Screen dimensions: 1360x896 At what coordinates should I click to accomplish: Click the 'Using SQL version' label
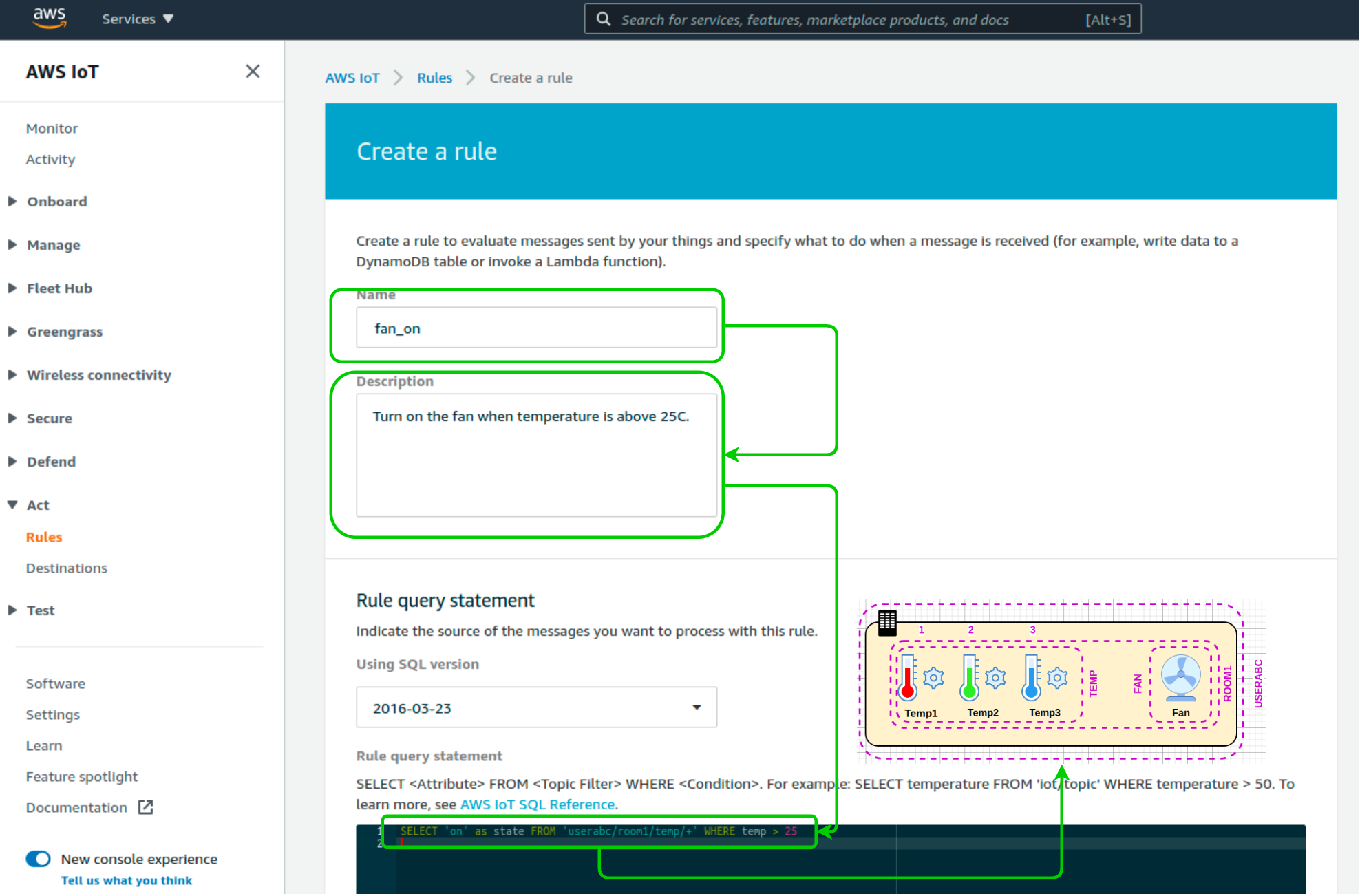417,664
